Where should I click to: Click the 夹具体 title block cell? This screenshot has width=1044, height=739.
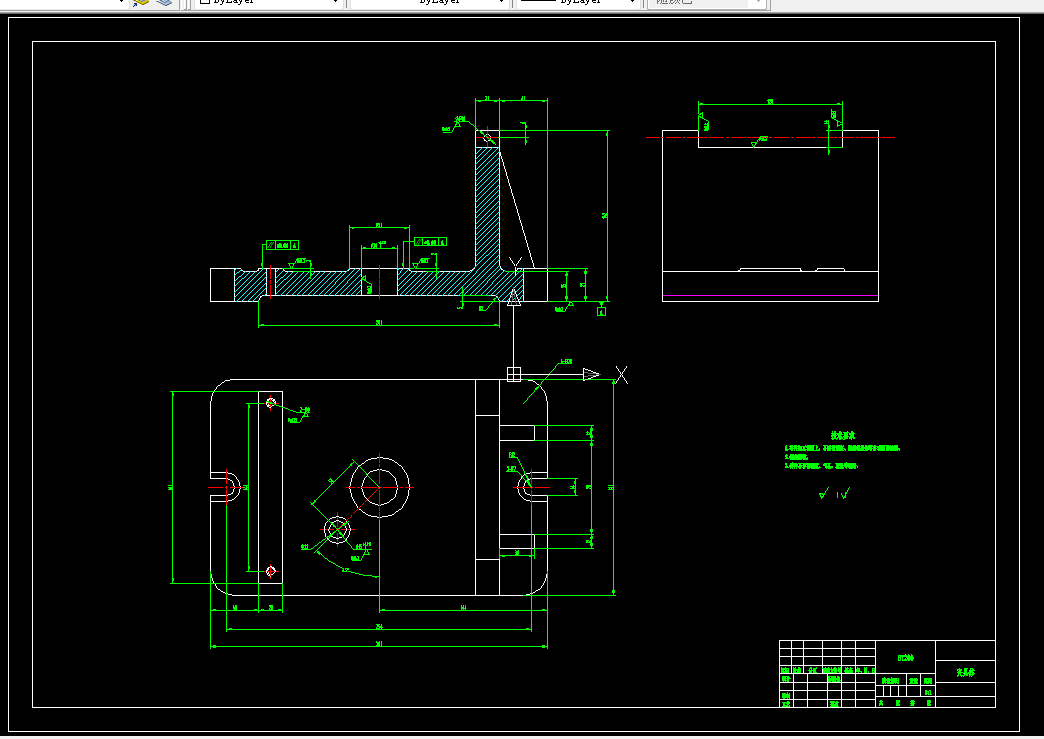[x=965, y=672]
